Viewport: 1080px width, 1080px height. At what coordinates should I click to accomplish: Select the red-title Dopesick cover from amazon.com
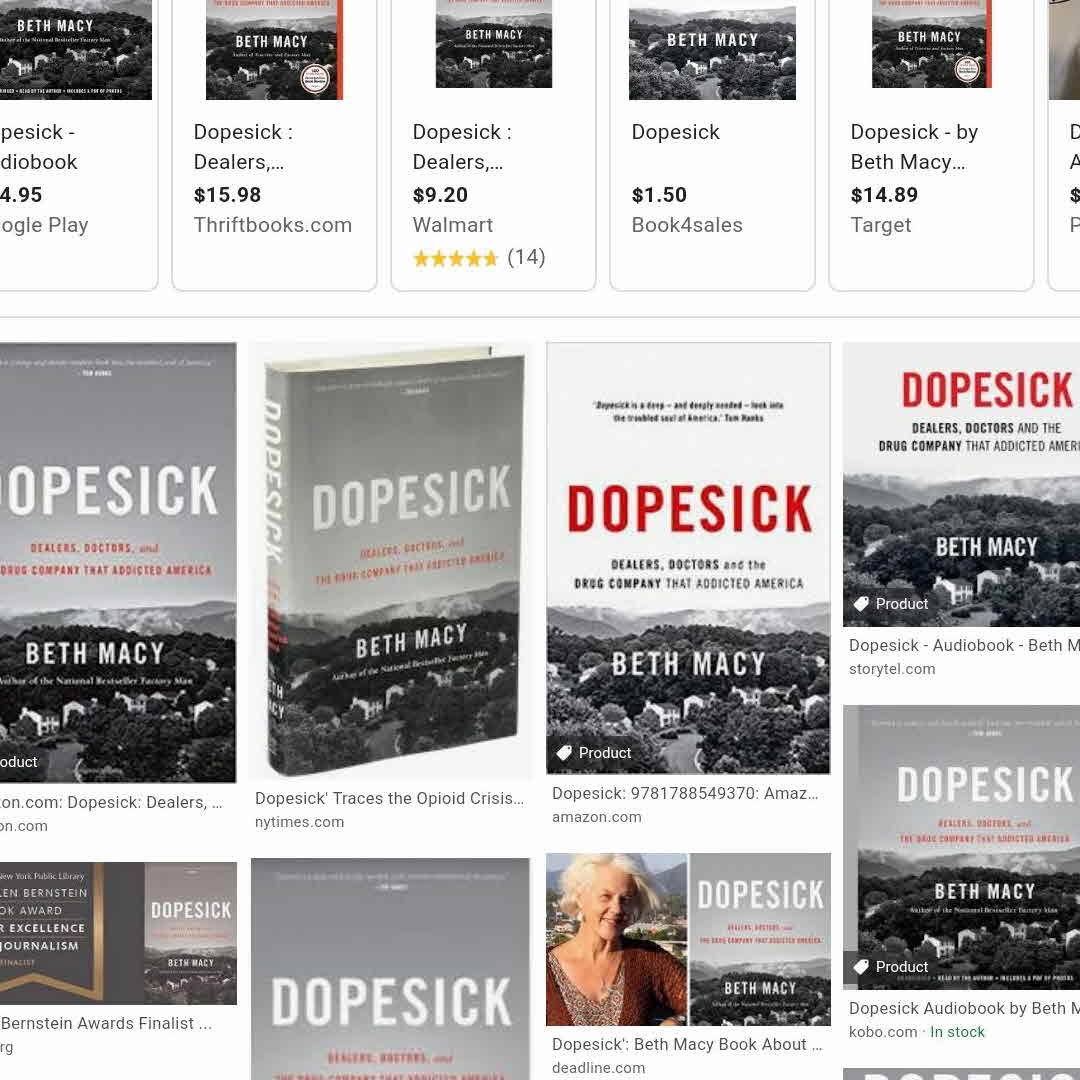click(x=688, y=558)
